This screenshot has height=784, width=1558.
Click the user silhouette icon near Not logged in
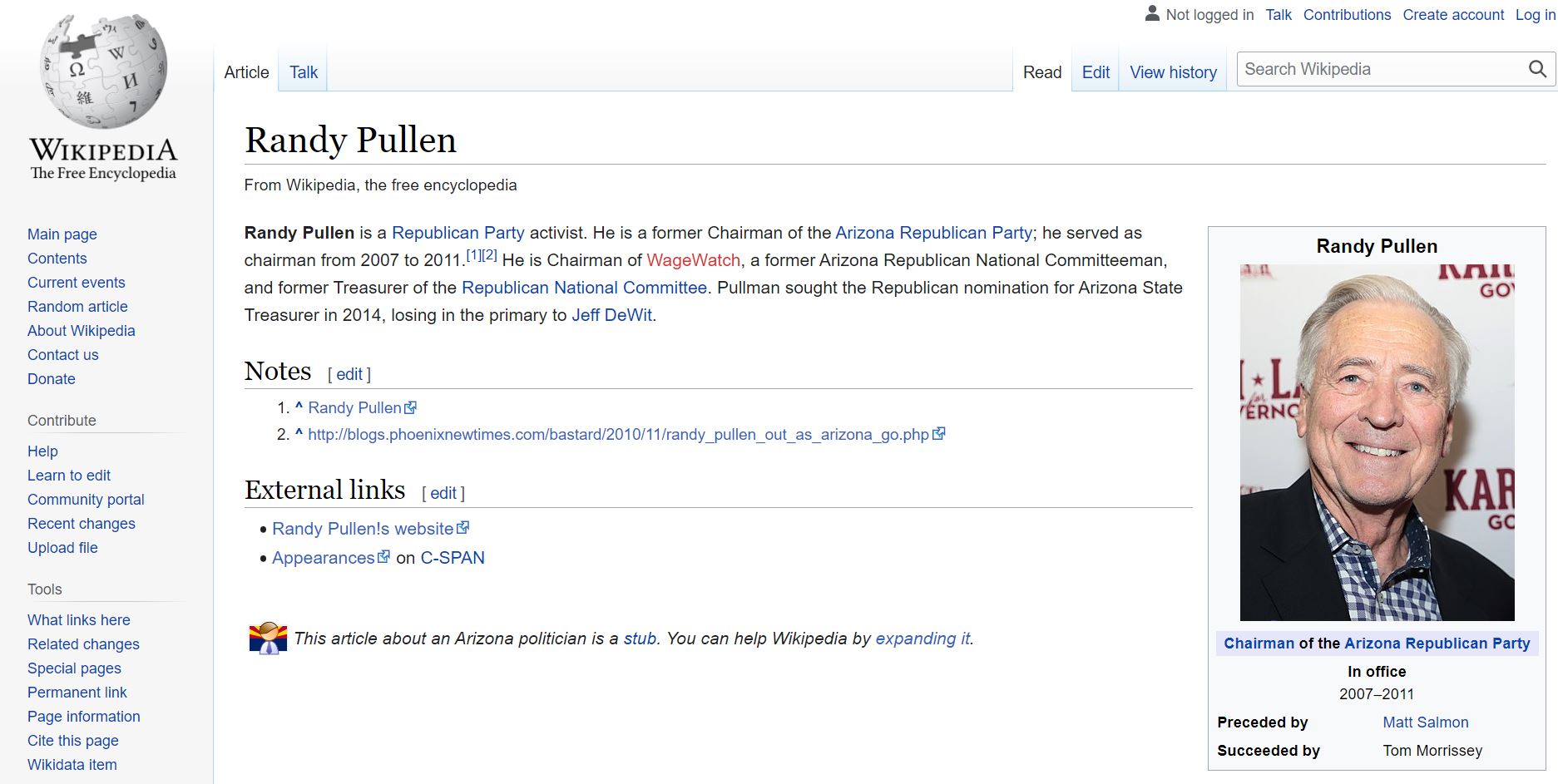1152,13
